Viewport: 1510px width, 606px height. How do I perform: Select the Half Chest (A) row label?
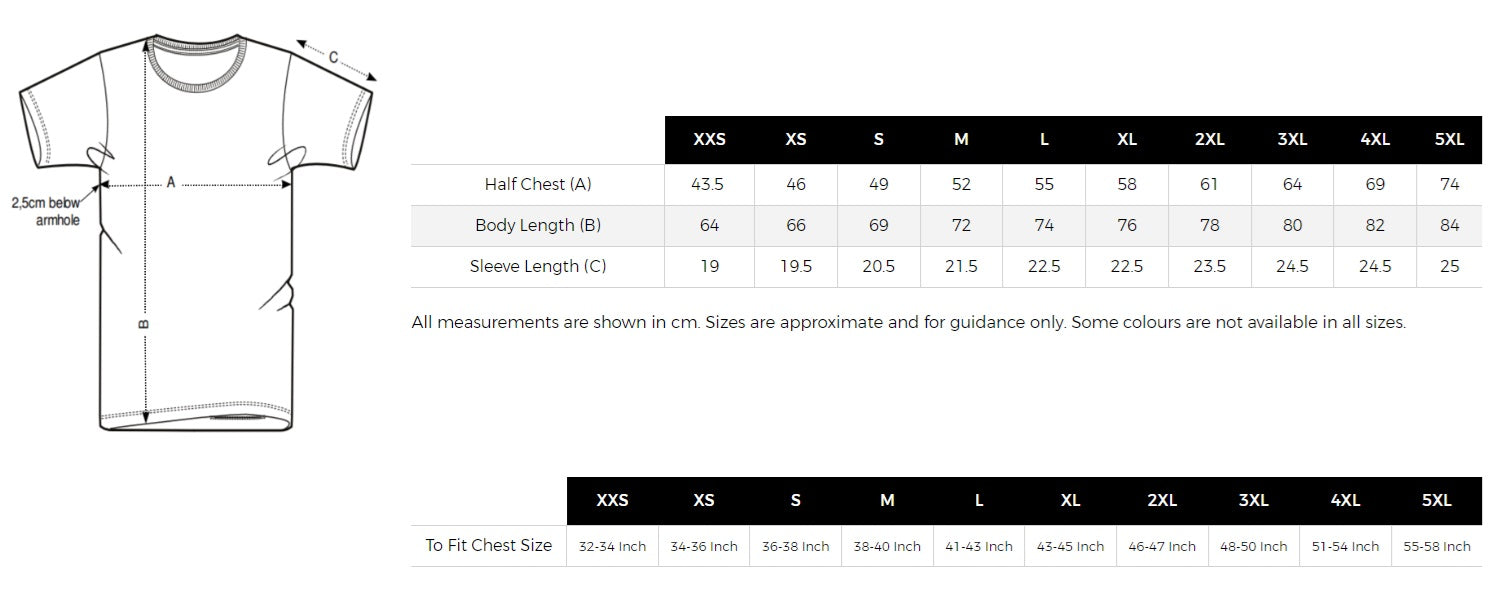tap(538, 184)
